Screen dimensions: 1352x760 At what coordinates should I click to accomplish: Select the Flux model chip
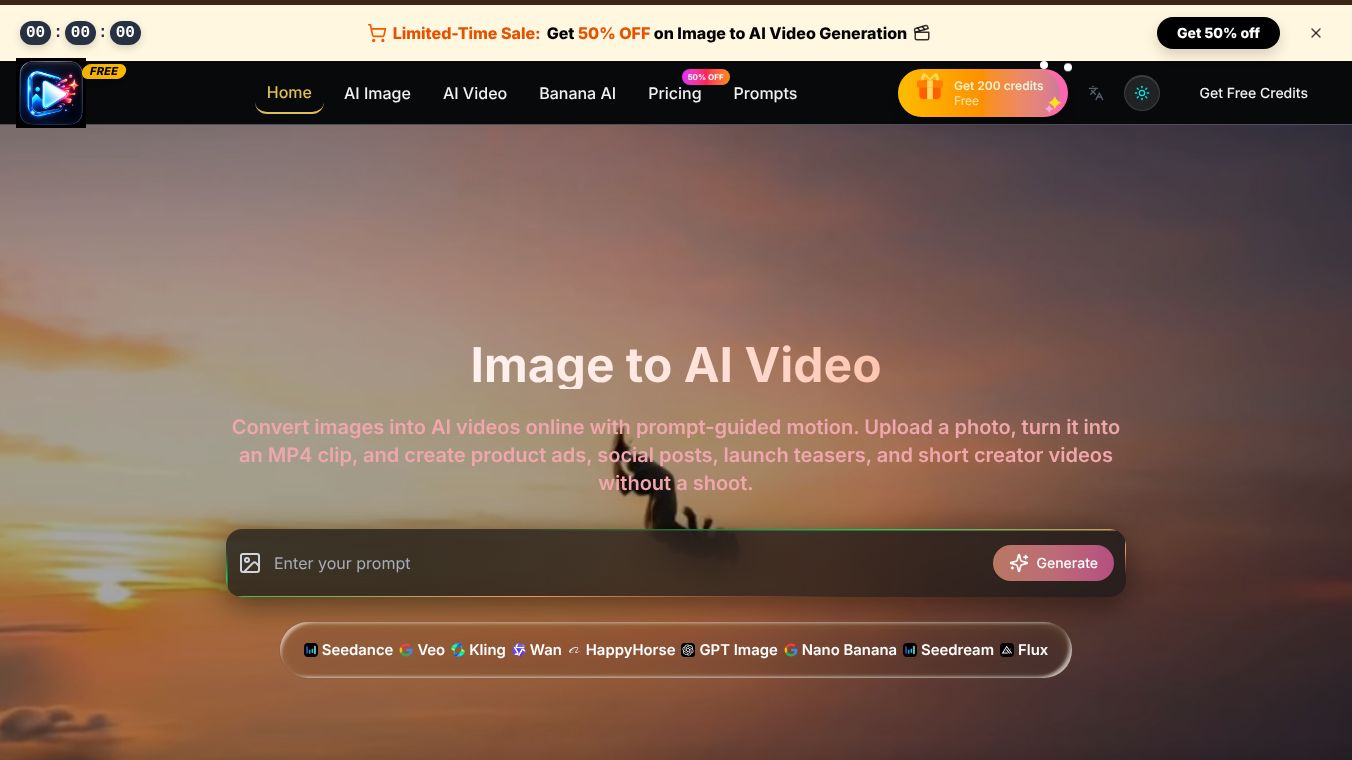click(x=1024, y=650)
